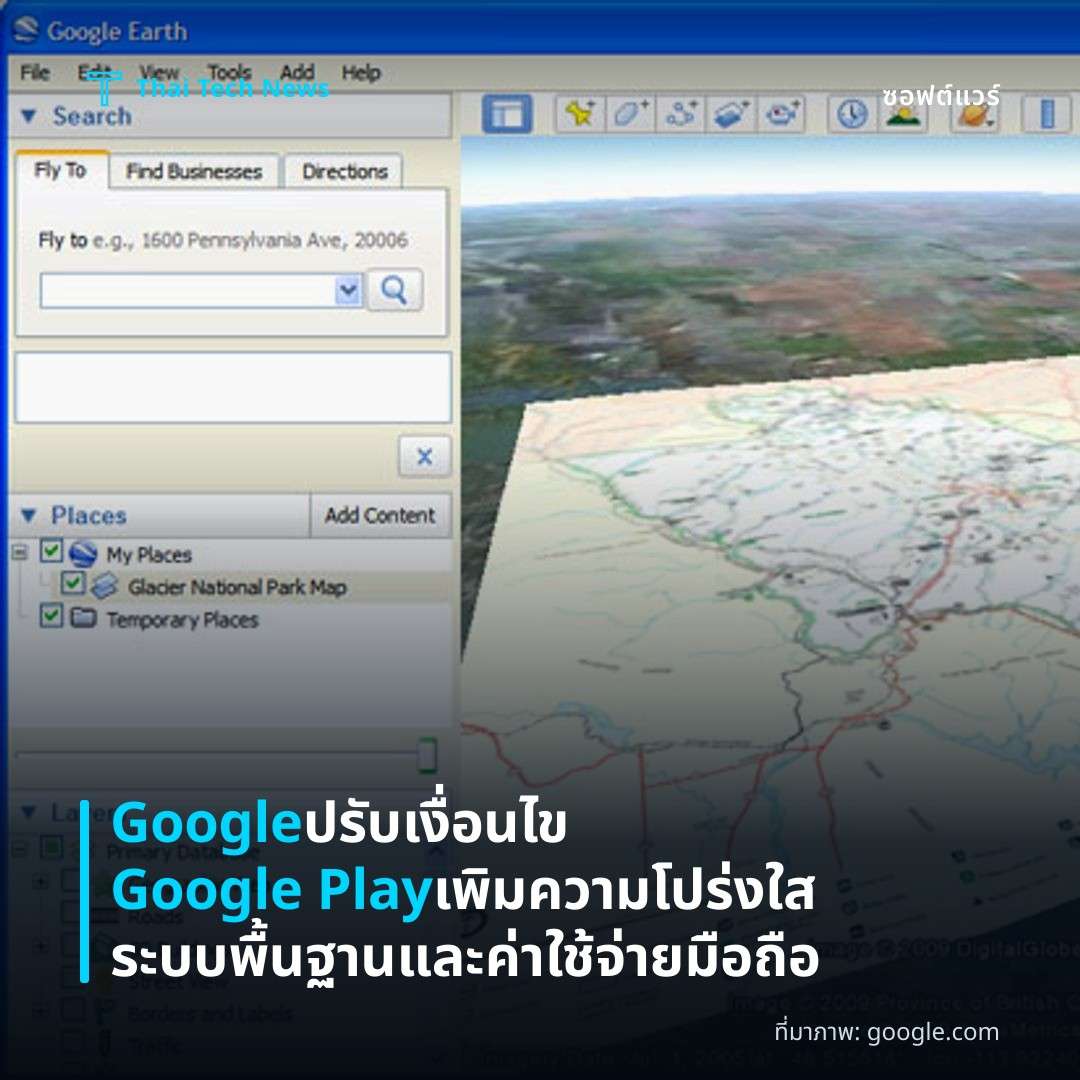Add a placemark with the pushpin icon
This screenshot has height=1080, width=1080.
click(580, 114)
